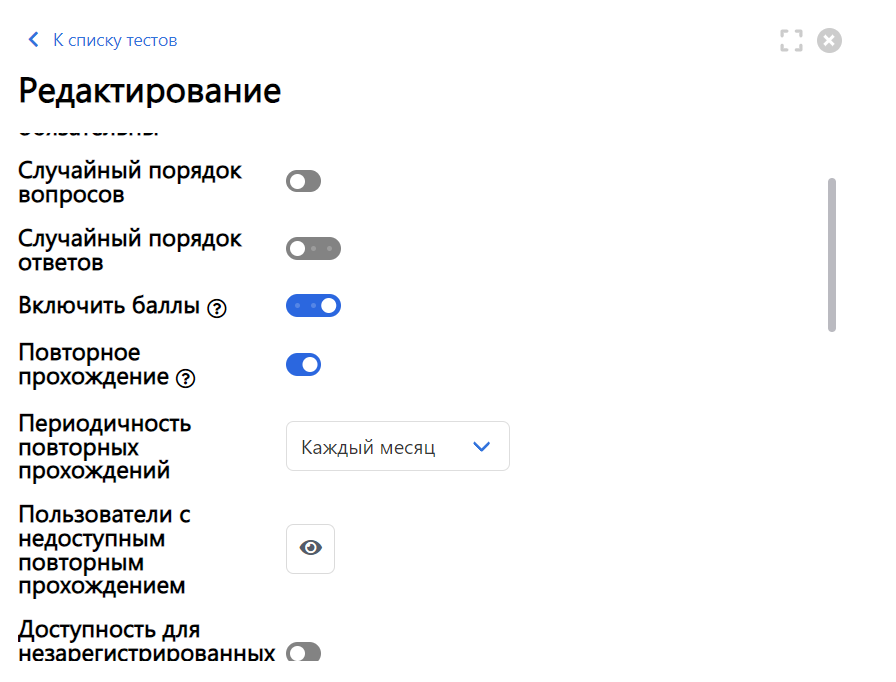Toggle "Доступность для незарегистрированных" switch

click(x=303, y=653)
